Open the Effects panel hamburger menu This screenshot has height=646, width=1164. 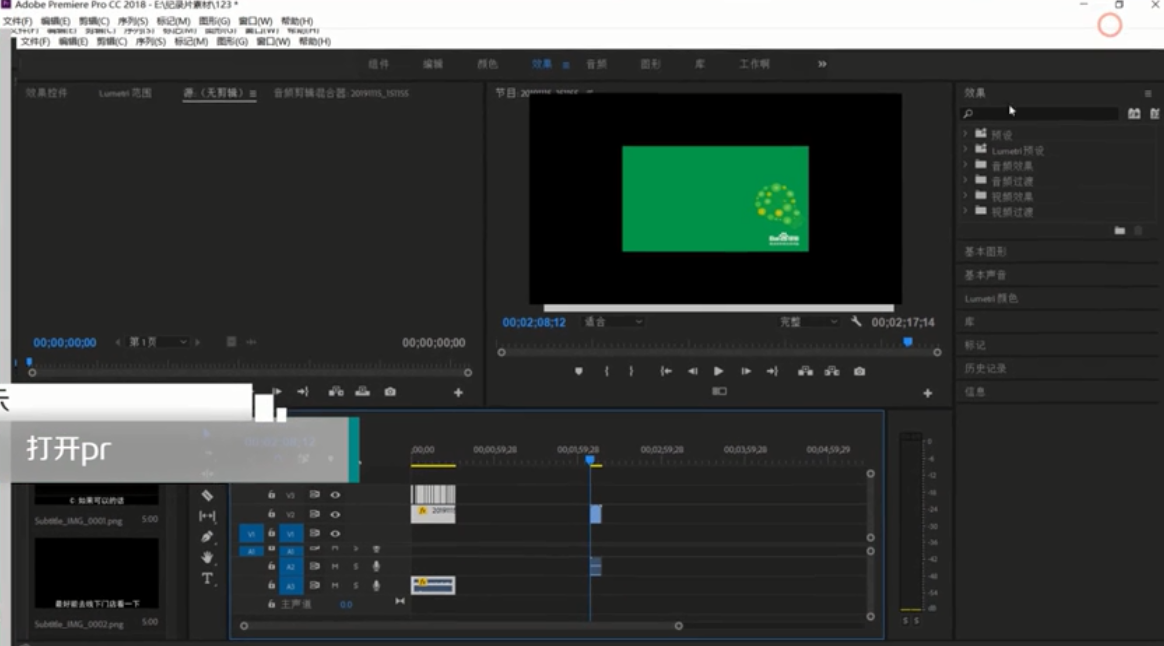1148,94
